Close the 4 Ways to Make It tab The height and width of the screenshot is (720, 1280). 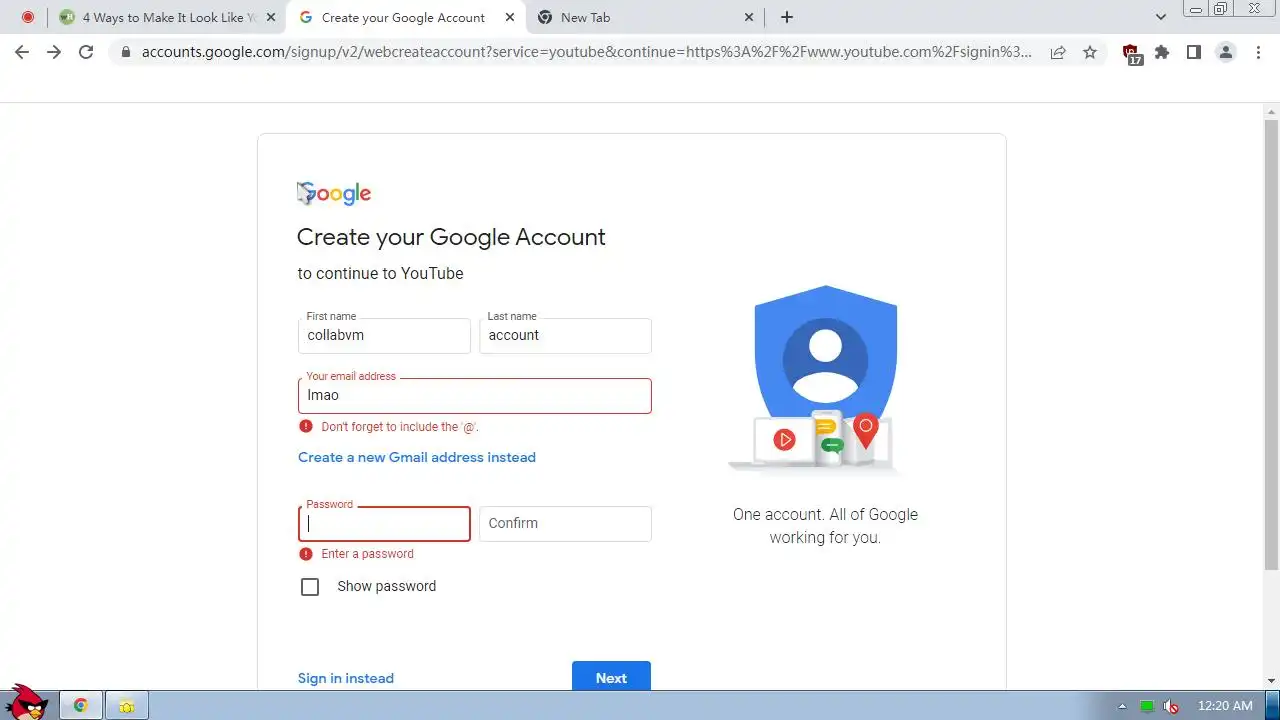pyautogui.click(x=270, y=17)
